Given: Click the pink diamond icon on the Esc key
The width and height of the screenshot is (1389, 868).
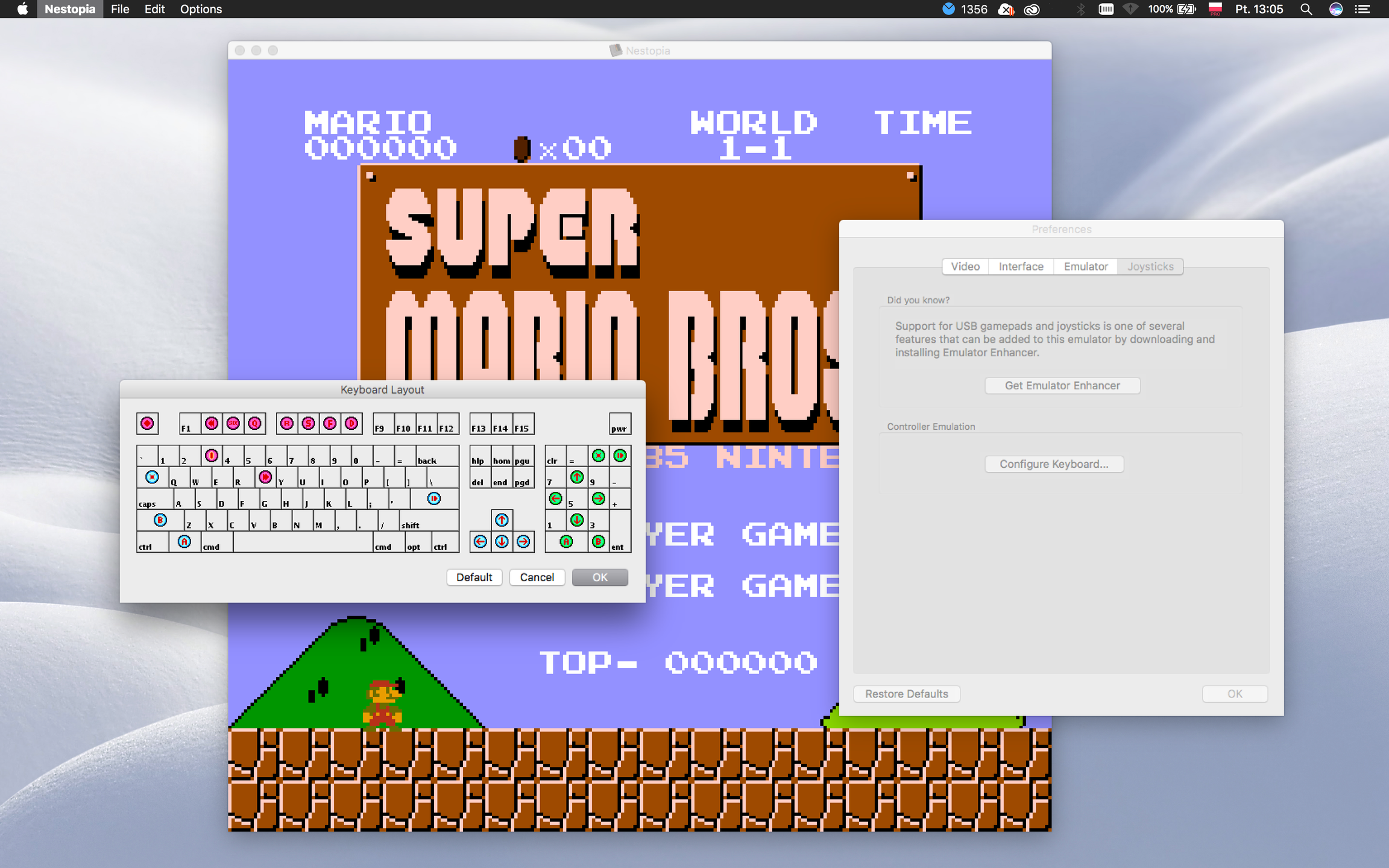Looking at the screenshot, I should (x=147, y=423).
